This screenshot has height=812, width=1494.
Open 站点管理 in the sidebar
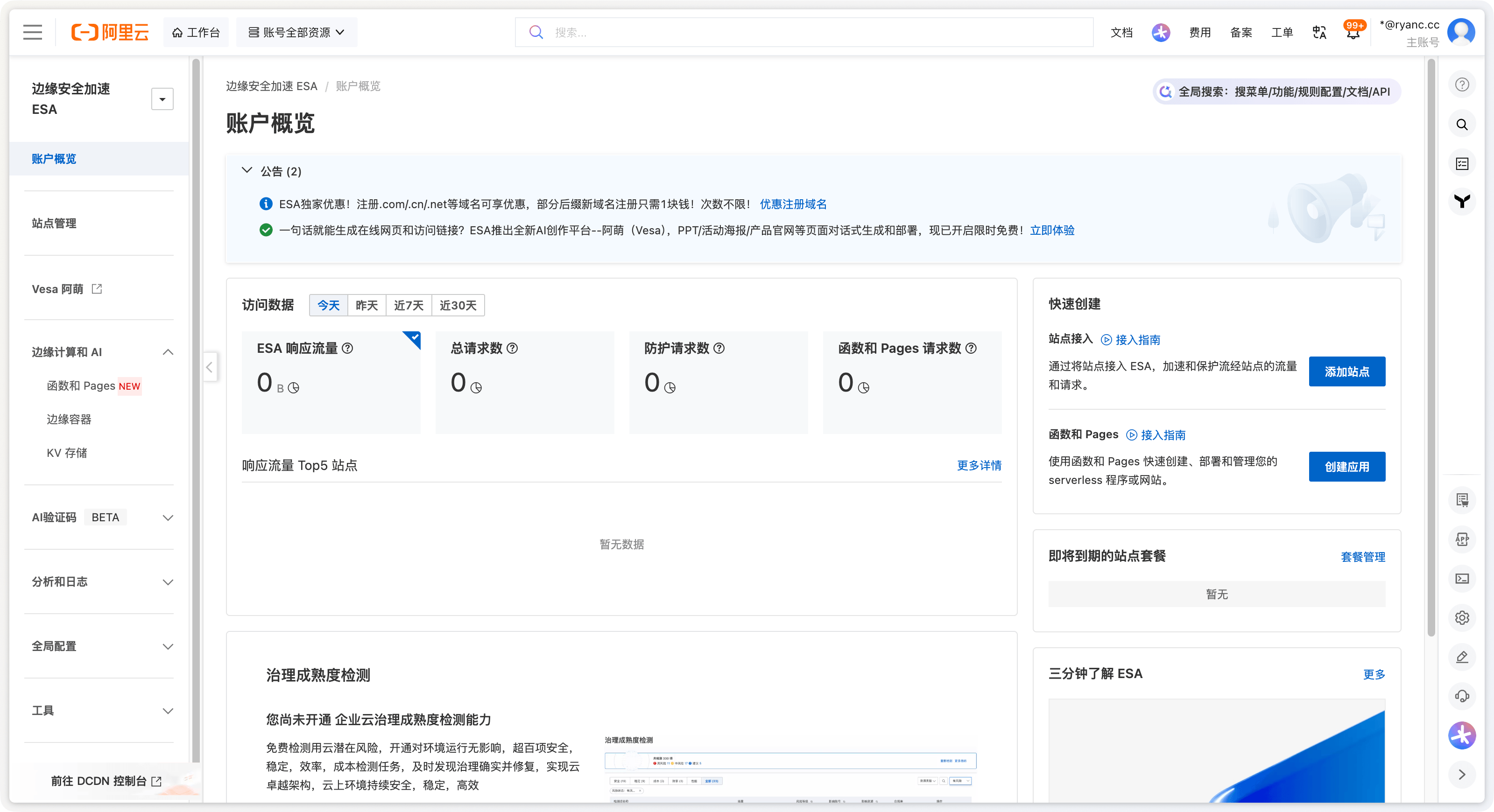coord(54,223)
